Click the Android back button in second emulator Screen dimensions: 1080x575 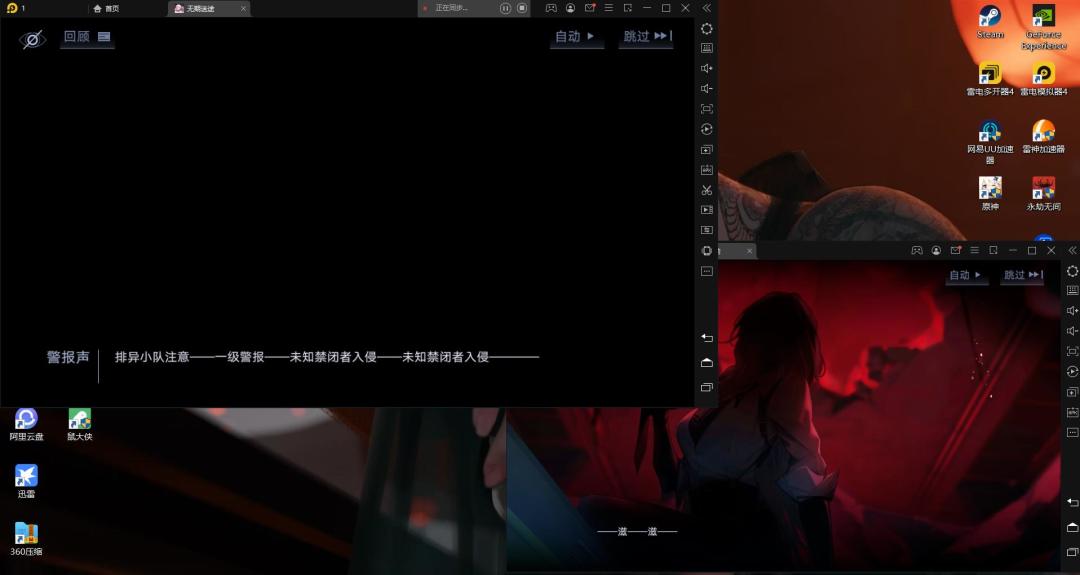click(1072, 502)
